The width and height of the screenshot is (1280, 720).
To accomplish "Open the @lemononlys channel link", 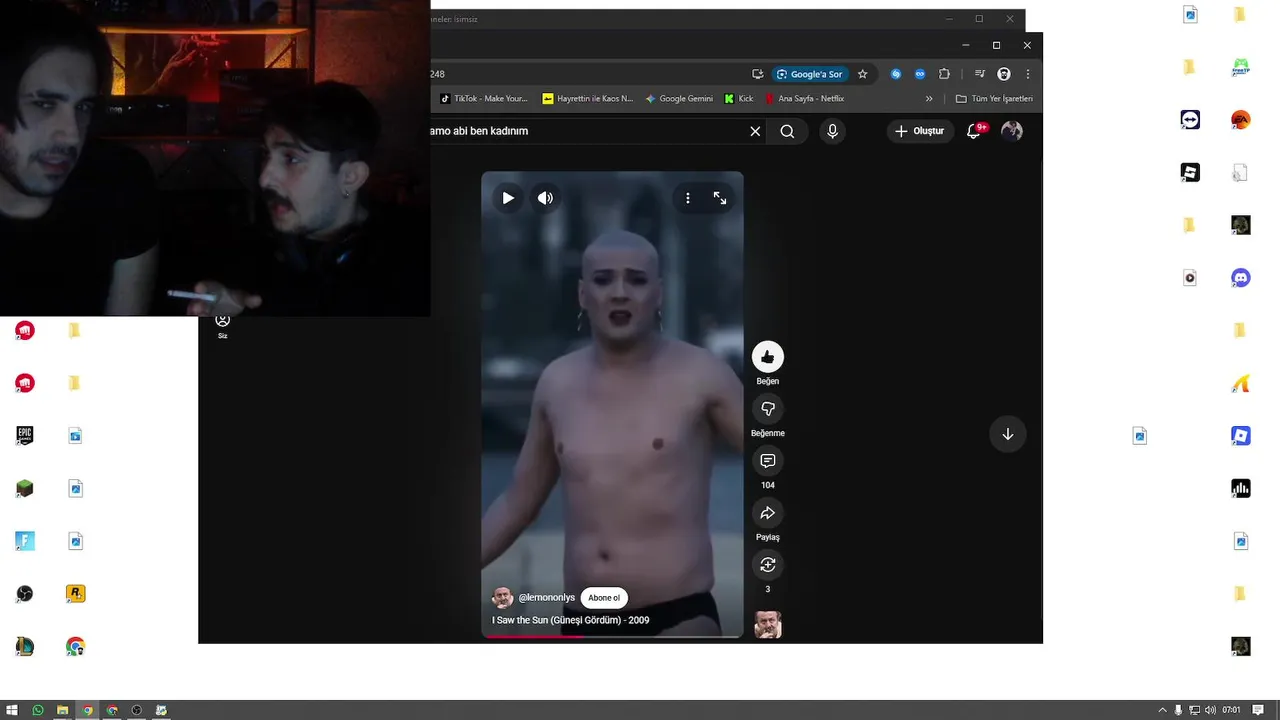I will [x=547, y=598].
